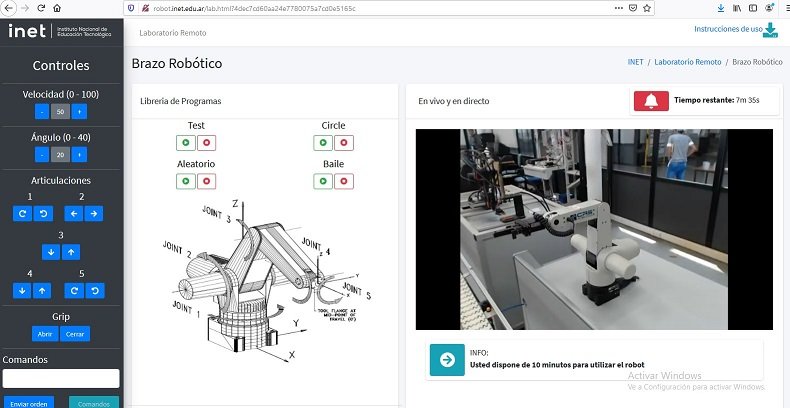Click the Comandos text input field
Image resolution: width=790 pixels, height=408 pixels.
pos(61,378)
